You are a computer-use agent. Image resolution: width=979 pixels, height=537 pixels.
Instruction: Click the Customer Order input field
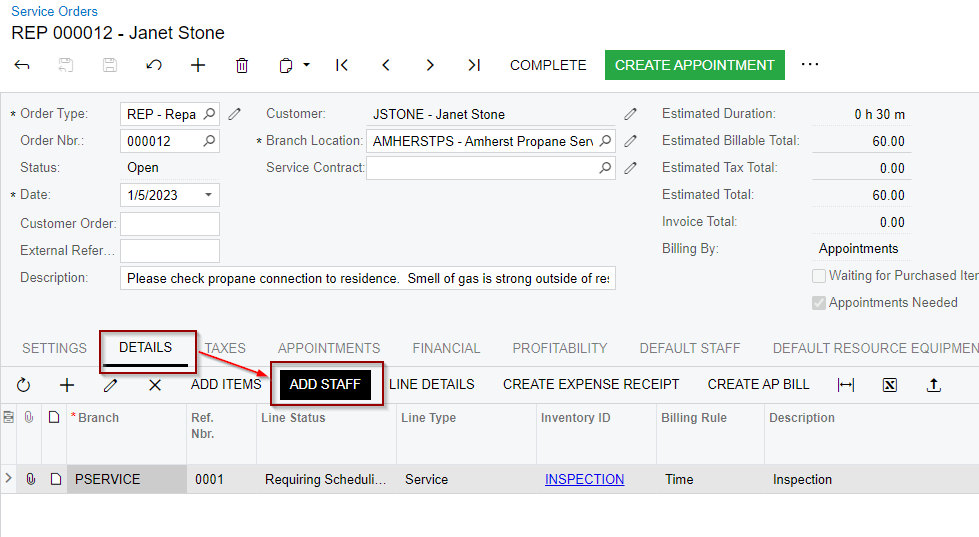point(170,223)
